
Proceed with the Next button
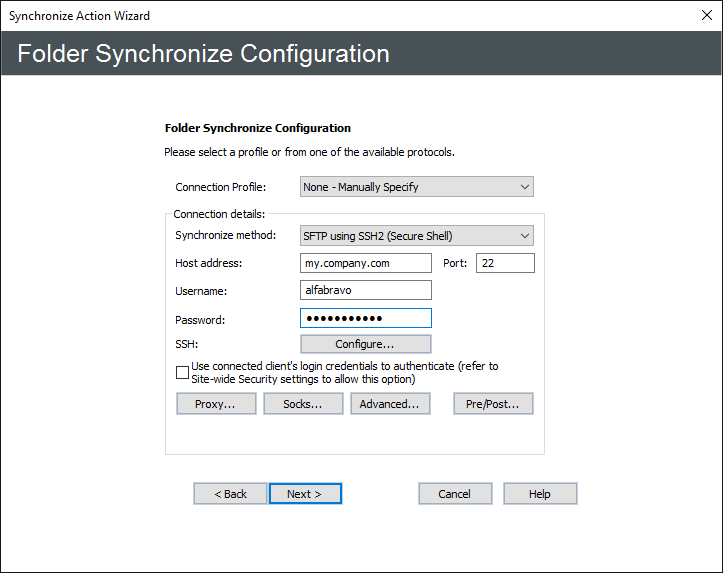pos(305,494)
